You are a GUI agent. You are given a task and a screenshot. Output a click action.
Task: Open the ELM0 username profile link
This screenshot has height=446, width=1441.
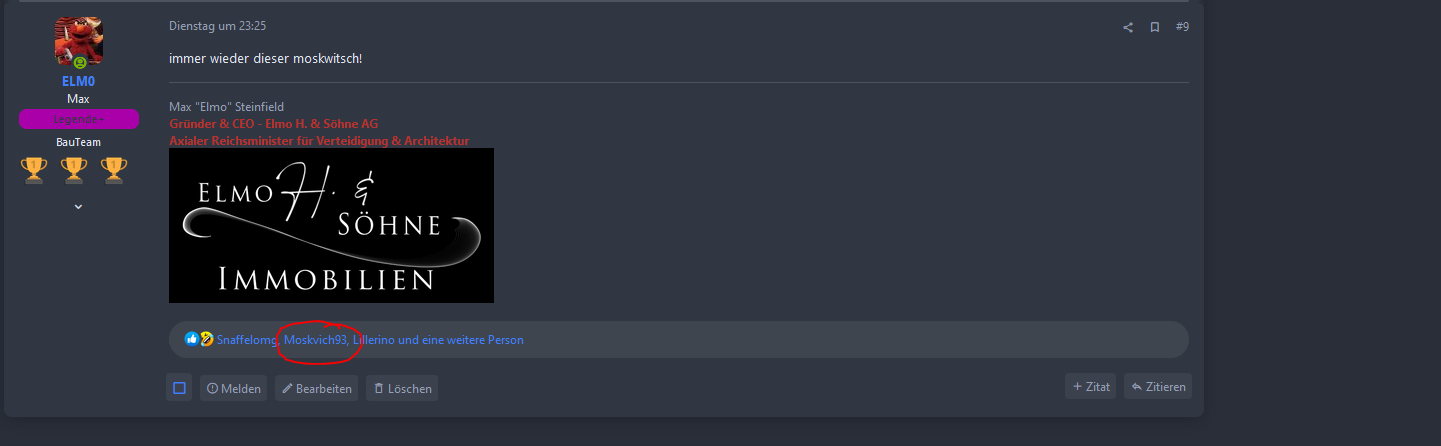[79, 81]
